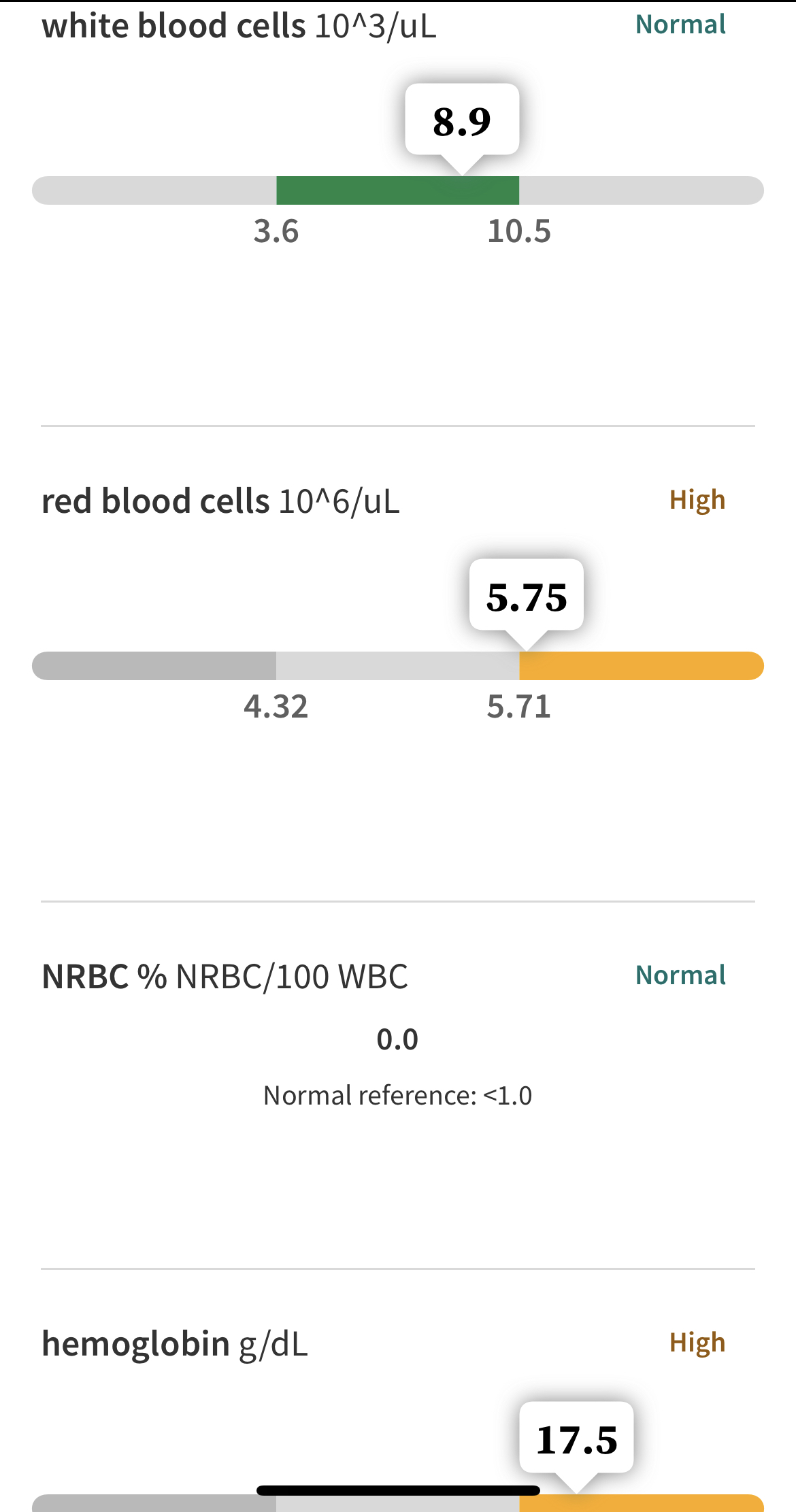796x1512 pixels.
Task: Open the white blood cells result heading
Action: click(x=239, y=27)
